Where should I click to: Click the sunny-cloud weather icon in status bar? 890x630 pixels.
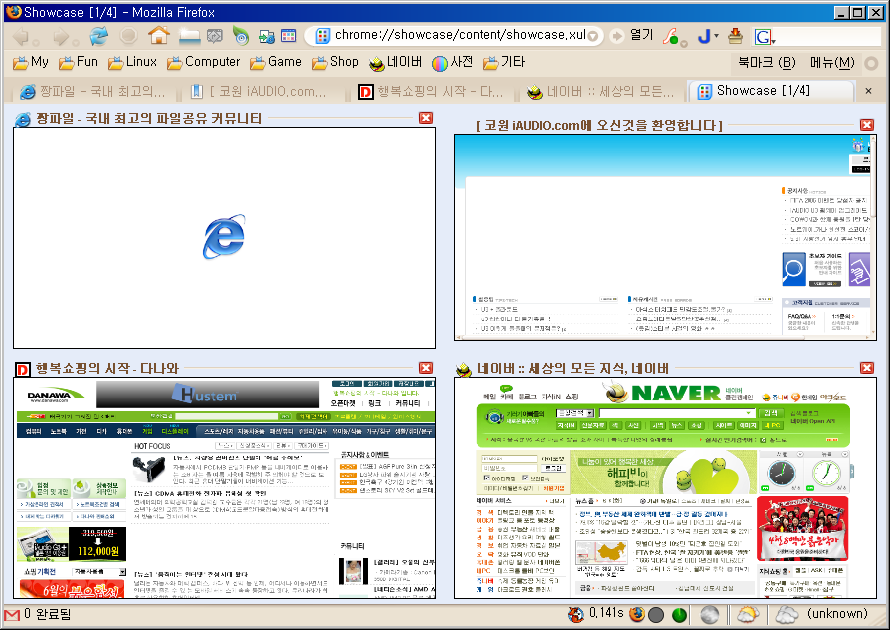748,614
